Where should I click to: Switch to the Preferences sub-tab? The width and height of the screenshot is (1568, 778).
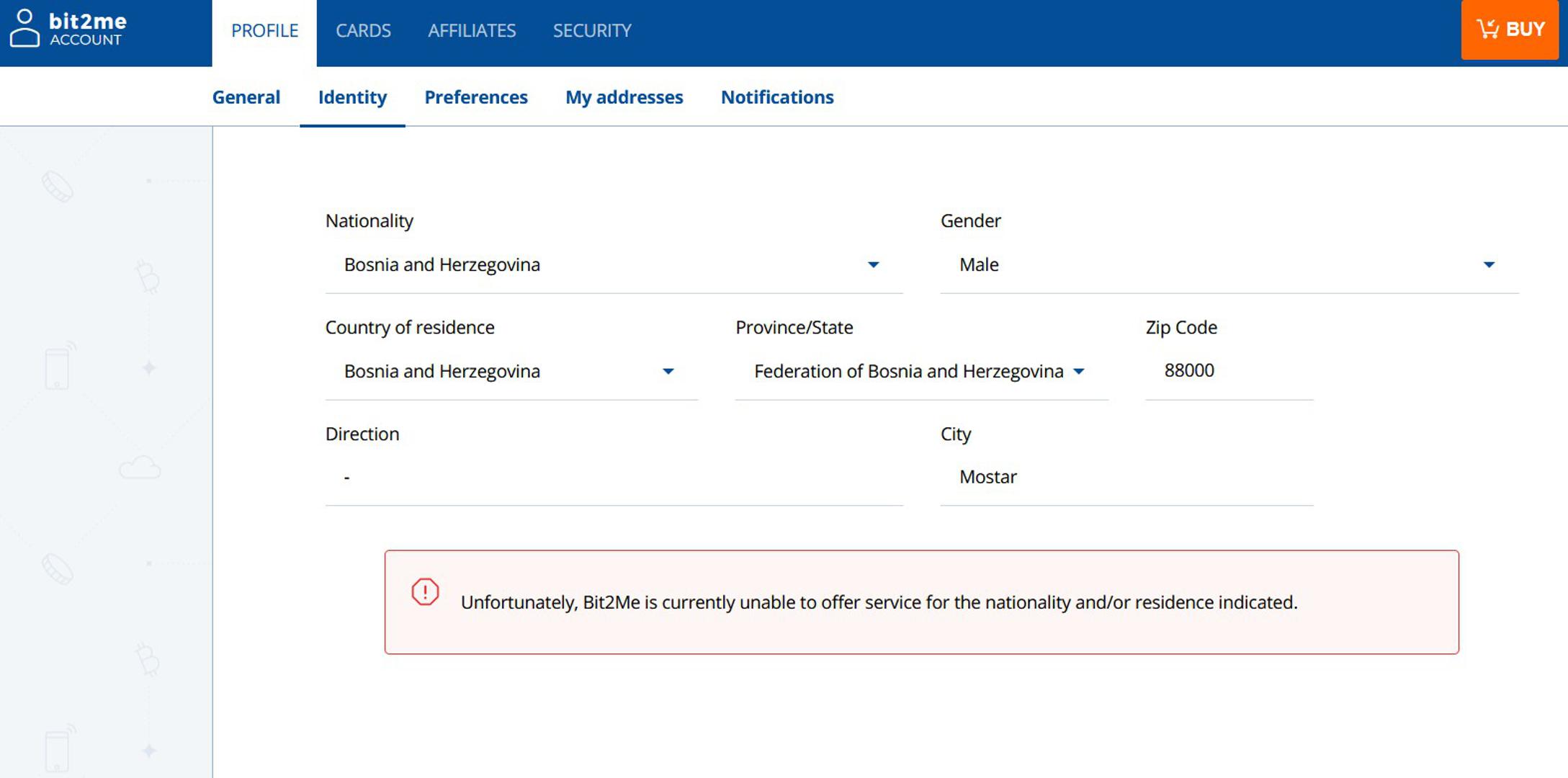[475, 97]
